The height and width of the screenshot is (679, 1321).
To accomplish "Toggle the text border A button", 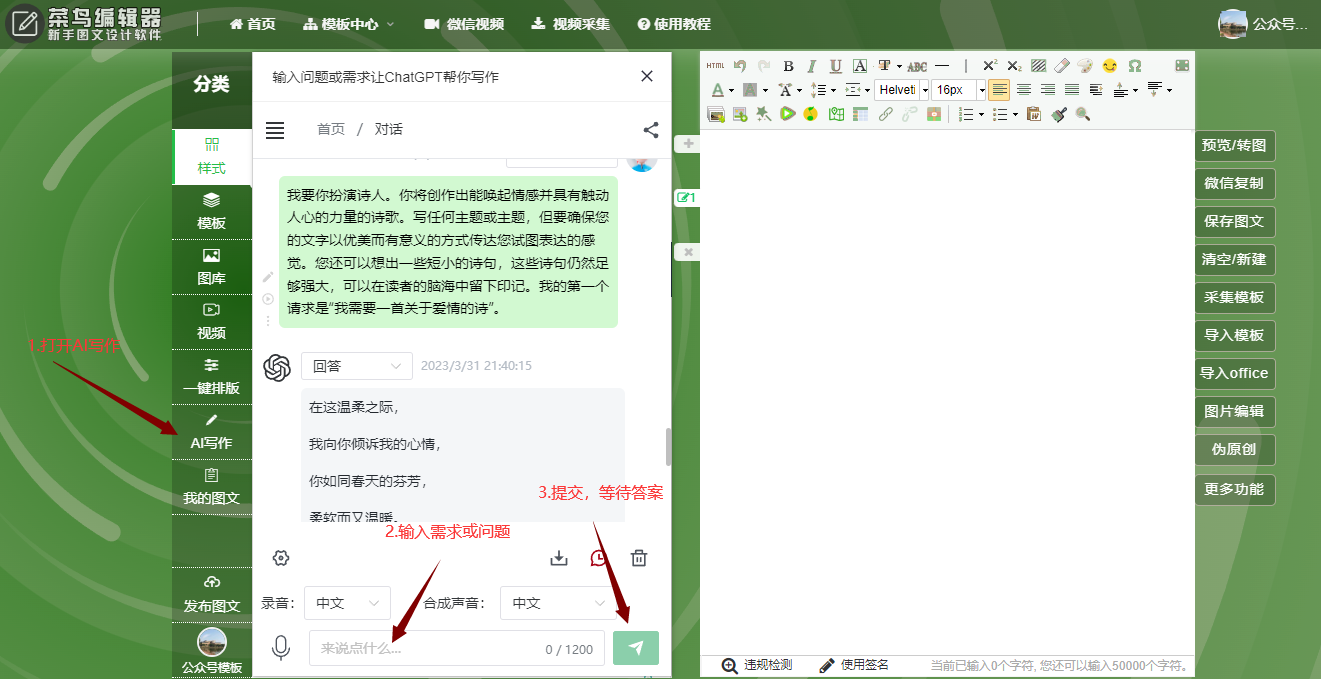I will click(x=860, y=66).
